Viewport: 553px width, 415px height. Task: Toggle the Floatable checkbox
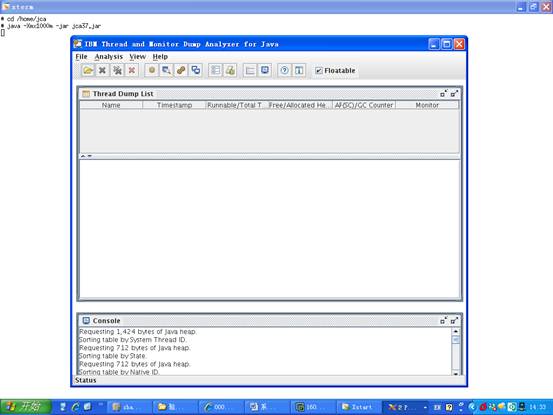click(318, 71)
